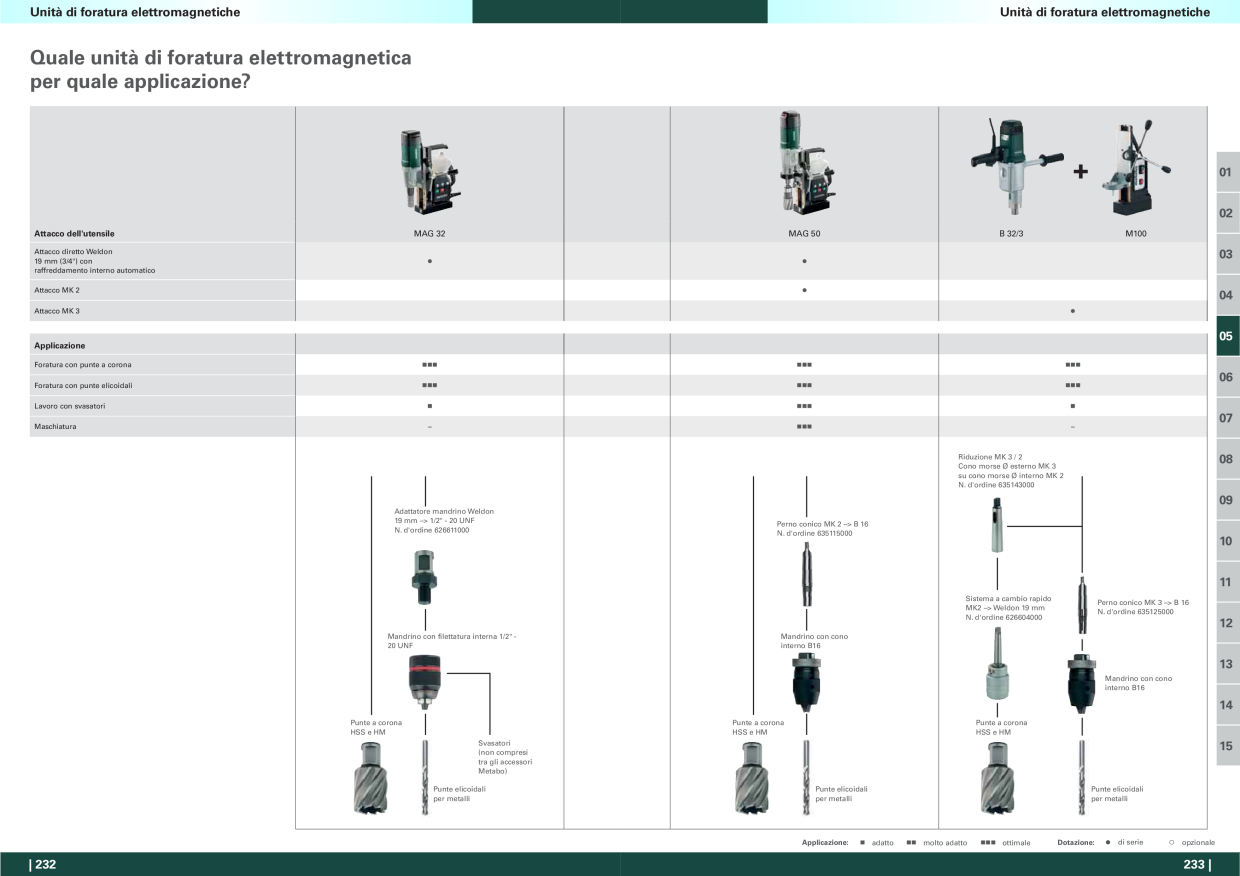Viewport: 1240px width, 876px height.
Task: Open chapter tab 15
Action: (1227, 746)
